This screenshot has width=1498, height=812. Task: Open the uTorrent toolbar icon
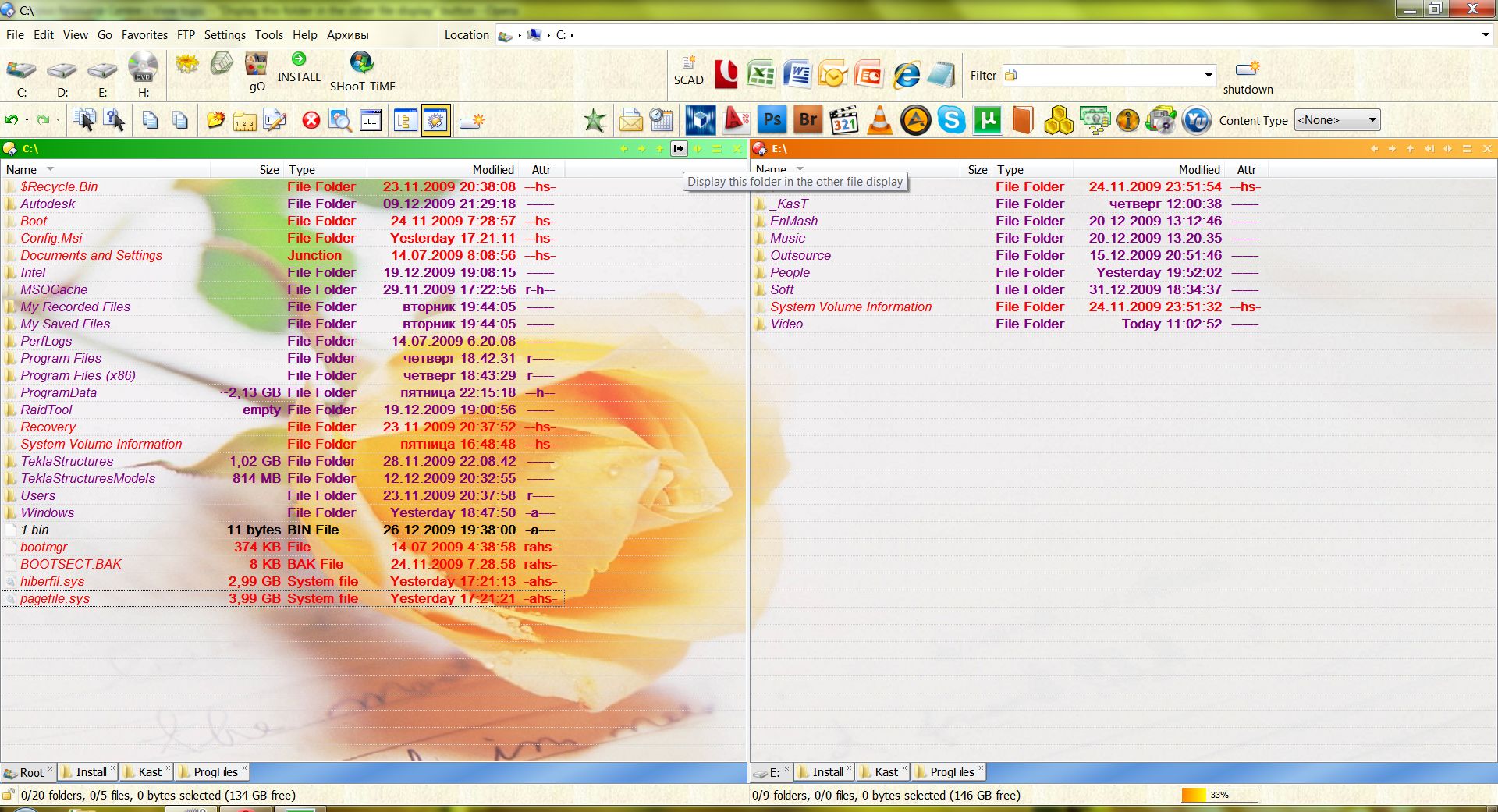[x=987, y=120]
